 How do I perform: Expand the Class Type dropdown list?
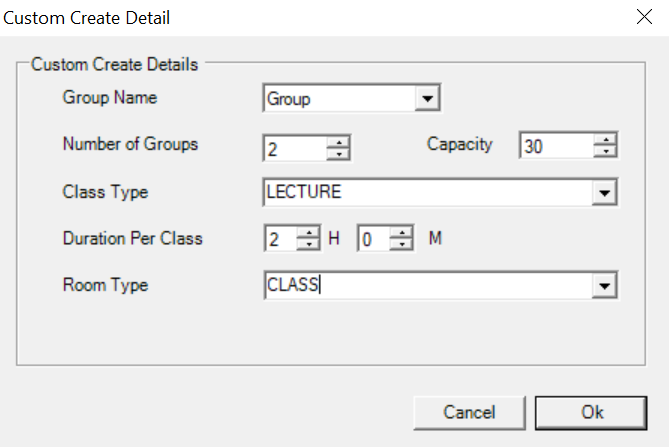tap(604, 192)
